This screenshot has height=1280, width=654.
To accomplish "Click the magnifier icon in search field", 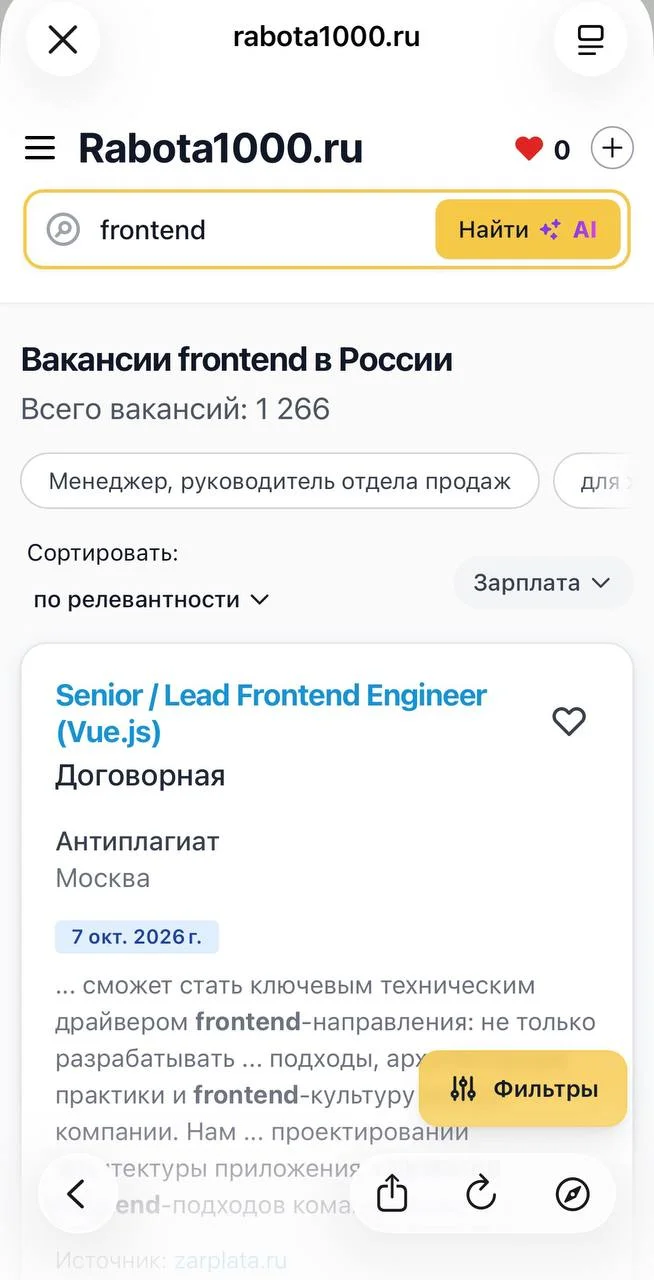I will click(x=63, y=230).
